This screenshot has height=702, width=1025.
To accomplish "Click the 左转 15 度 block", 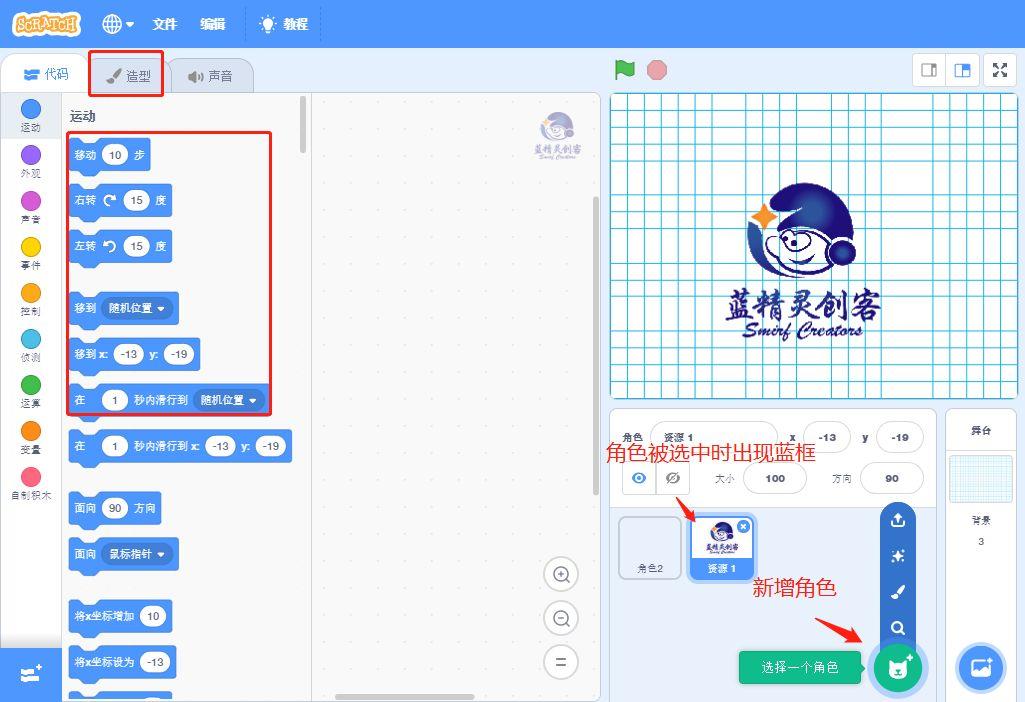I will point(120,246).
